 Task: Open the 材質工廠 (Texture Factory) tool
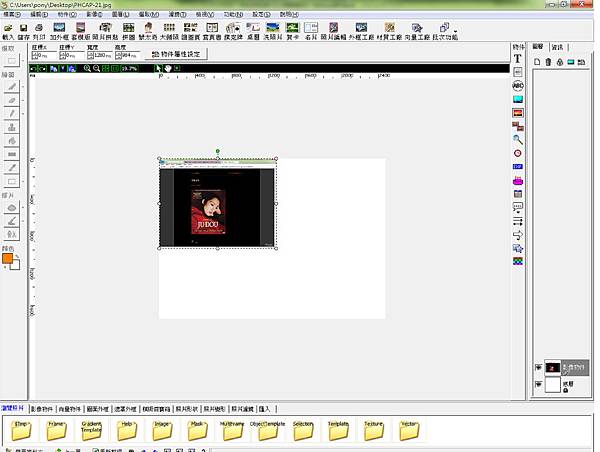pos(389,31)
